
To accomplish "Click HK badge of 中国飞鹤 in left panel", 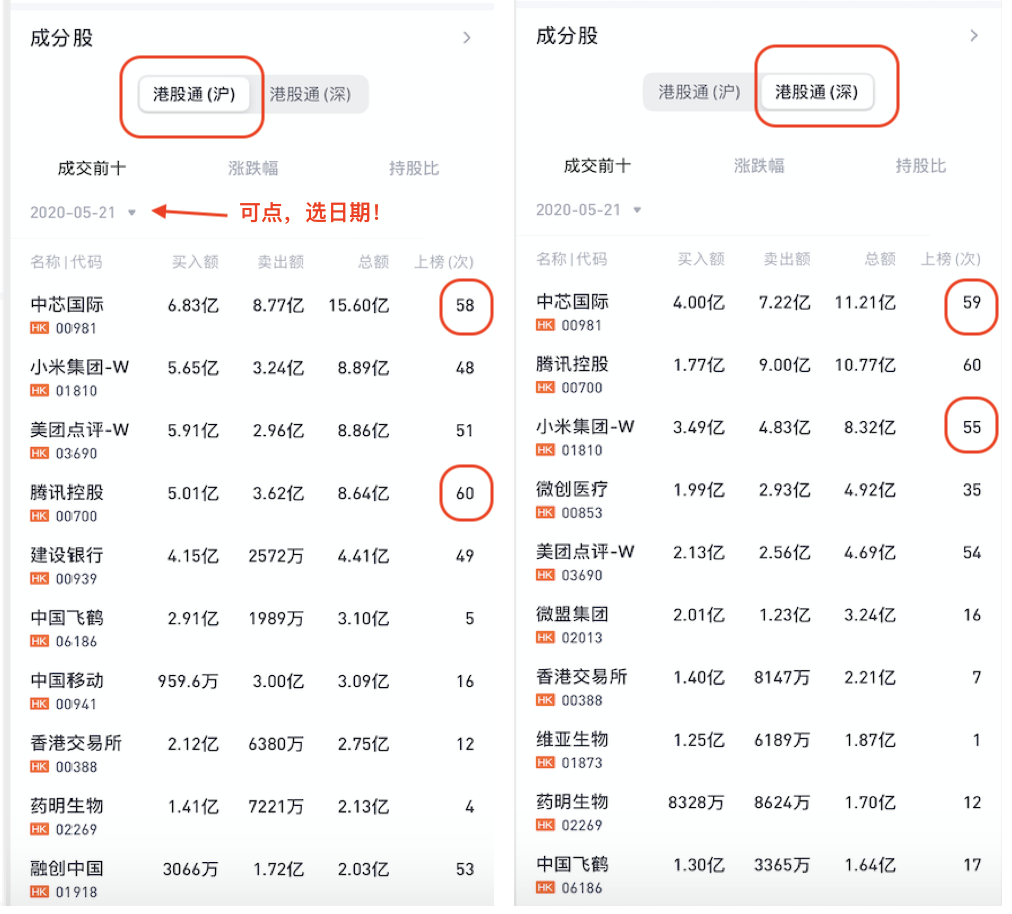I will [x=39, y=641].
